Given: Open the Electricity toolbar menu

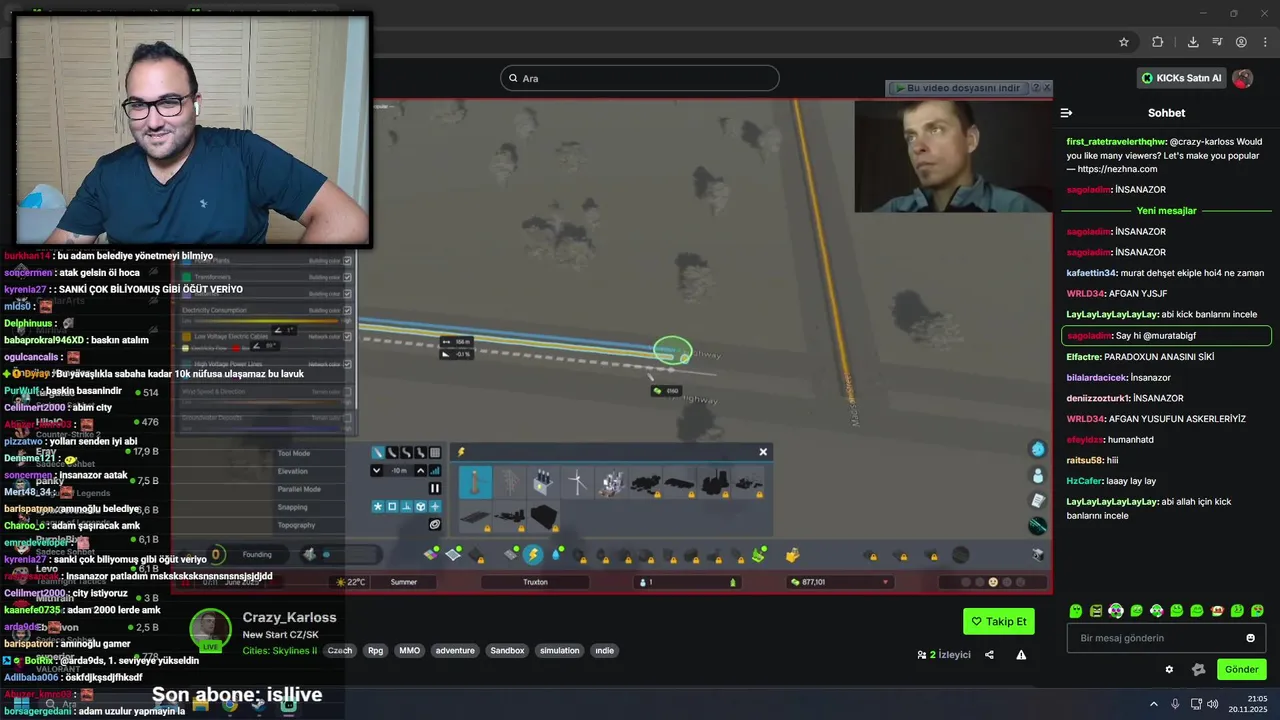Looking at the screenshot, I should pyautogui.click(x=533, y=554).
